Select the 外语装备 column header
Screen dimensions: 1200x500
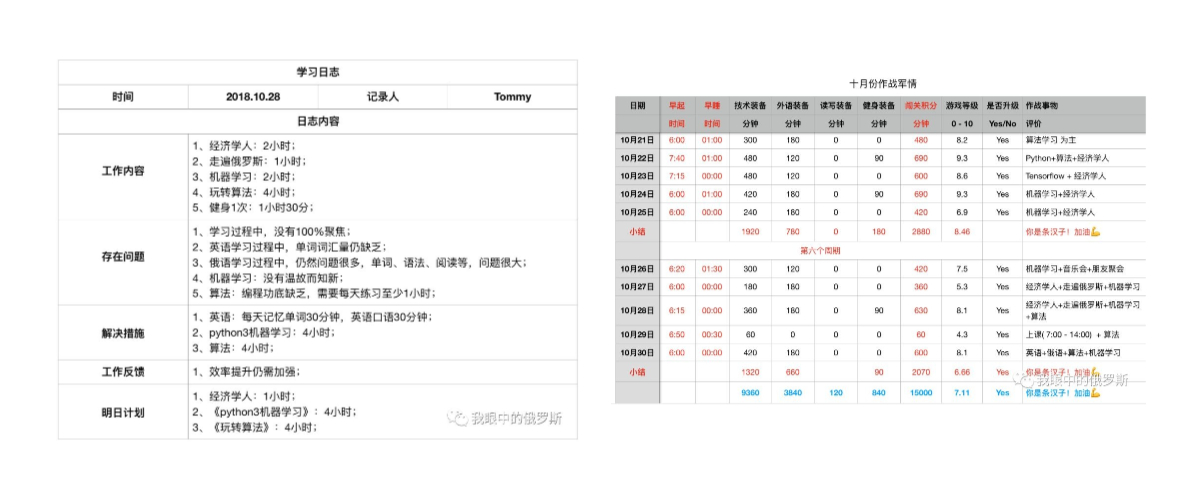pyautogui.click(x=794, y=105)
